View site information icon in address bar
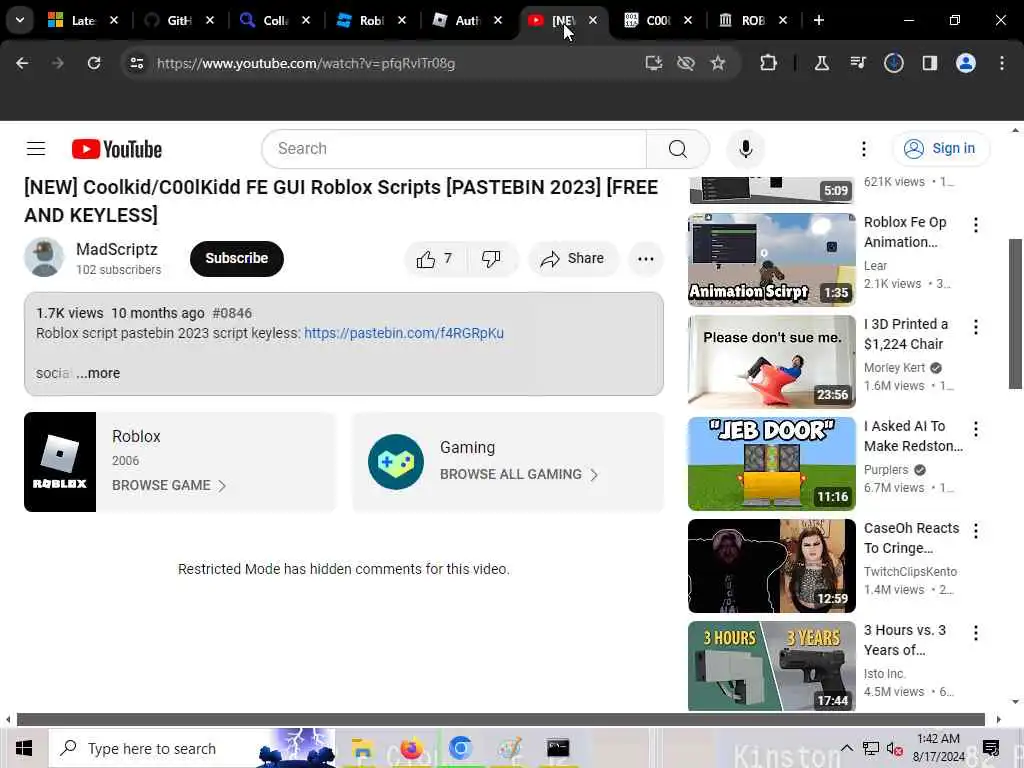1024x768 pixels. coord(136,63)
